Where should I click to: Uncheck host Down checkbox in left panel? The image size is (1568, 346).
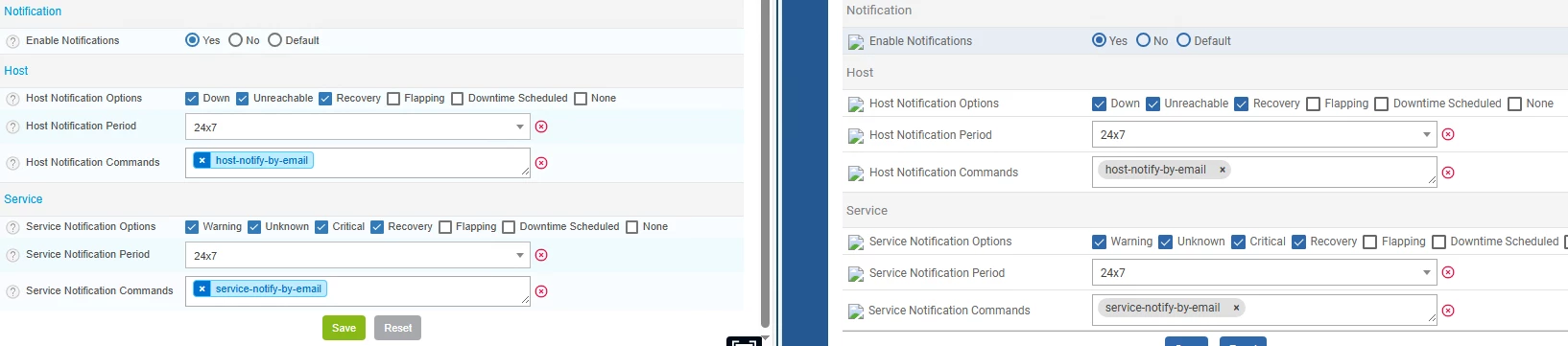click(x=192, y=99)
